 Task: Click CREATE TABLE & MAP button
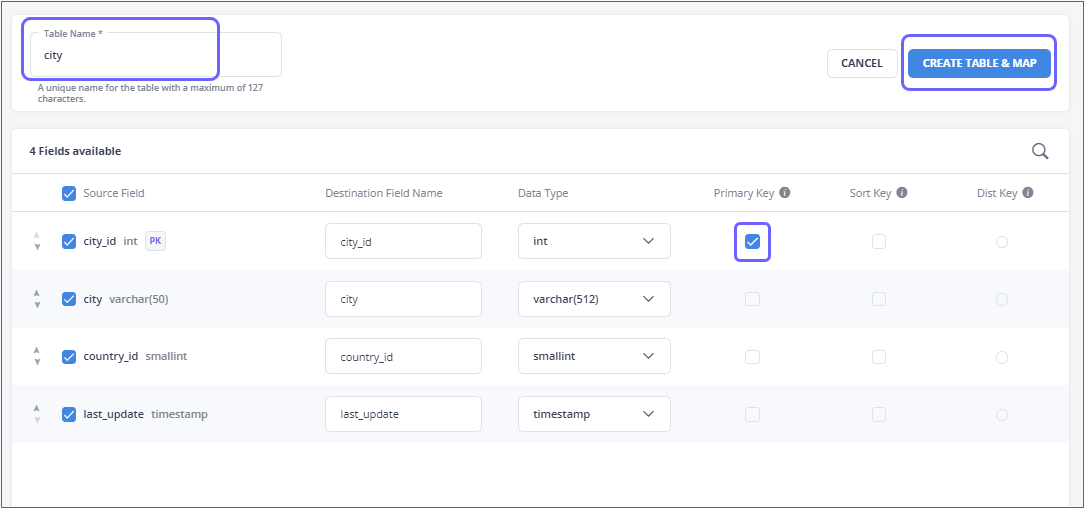click(x=980, y=64)
